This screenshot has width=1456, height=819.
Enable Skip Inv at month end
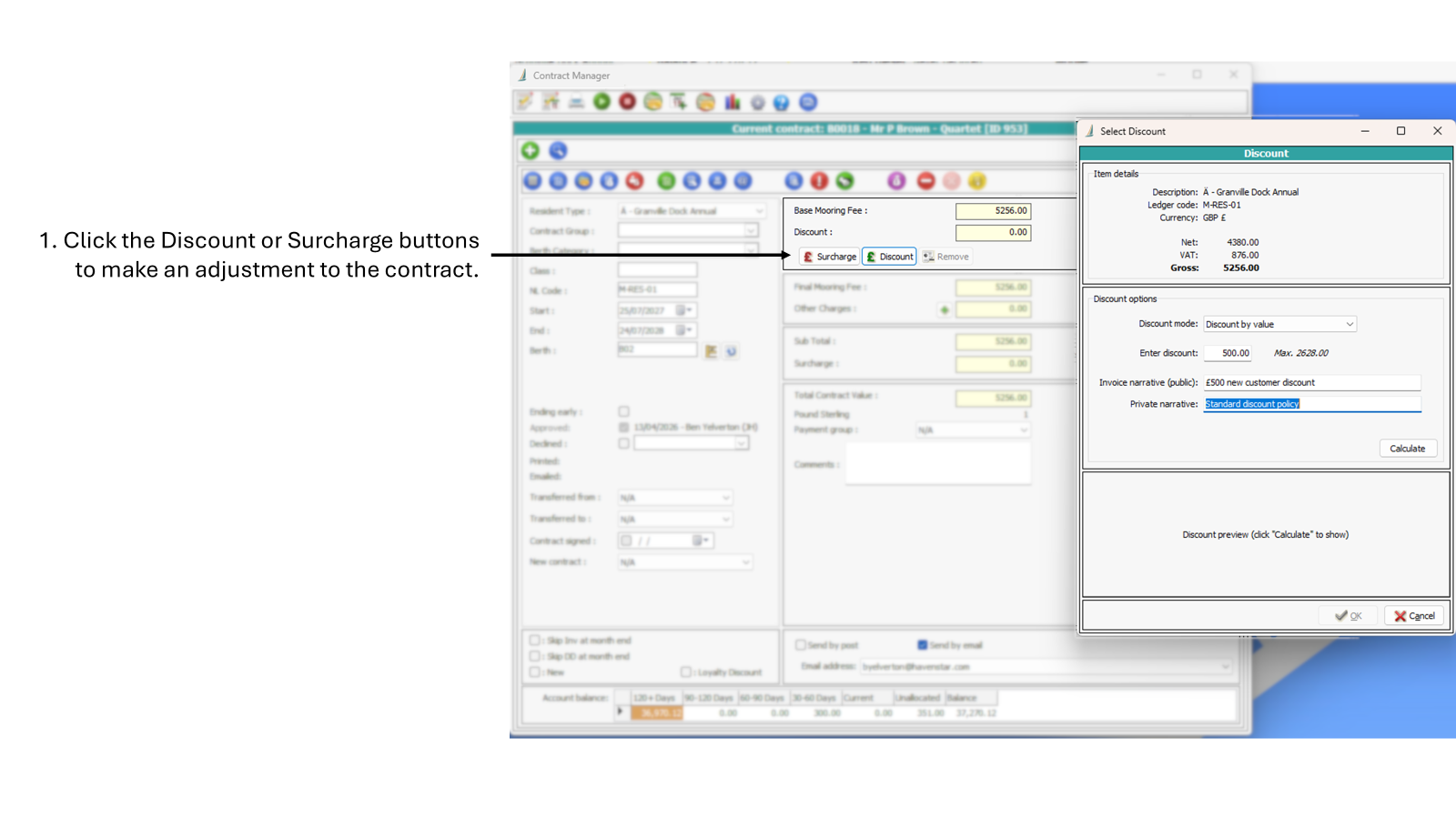point(535,640)
